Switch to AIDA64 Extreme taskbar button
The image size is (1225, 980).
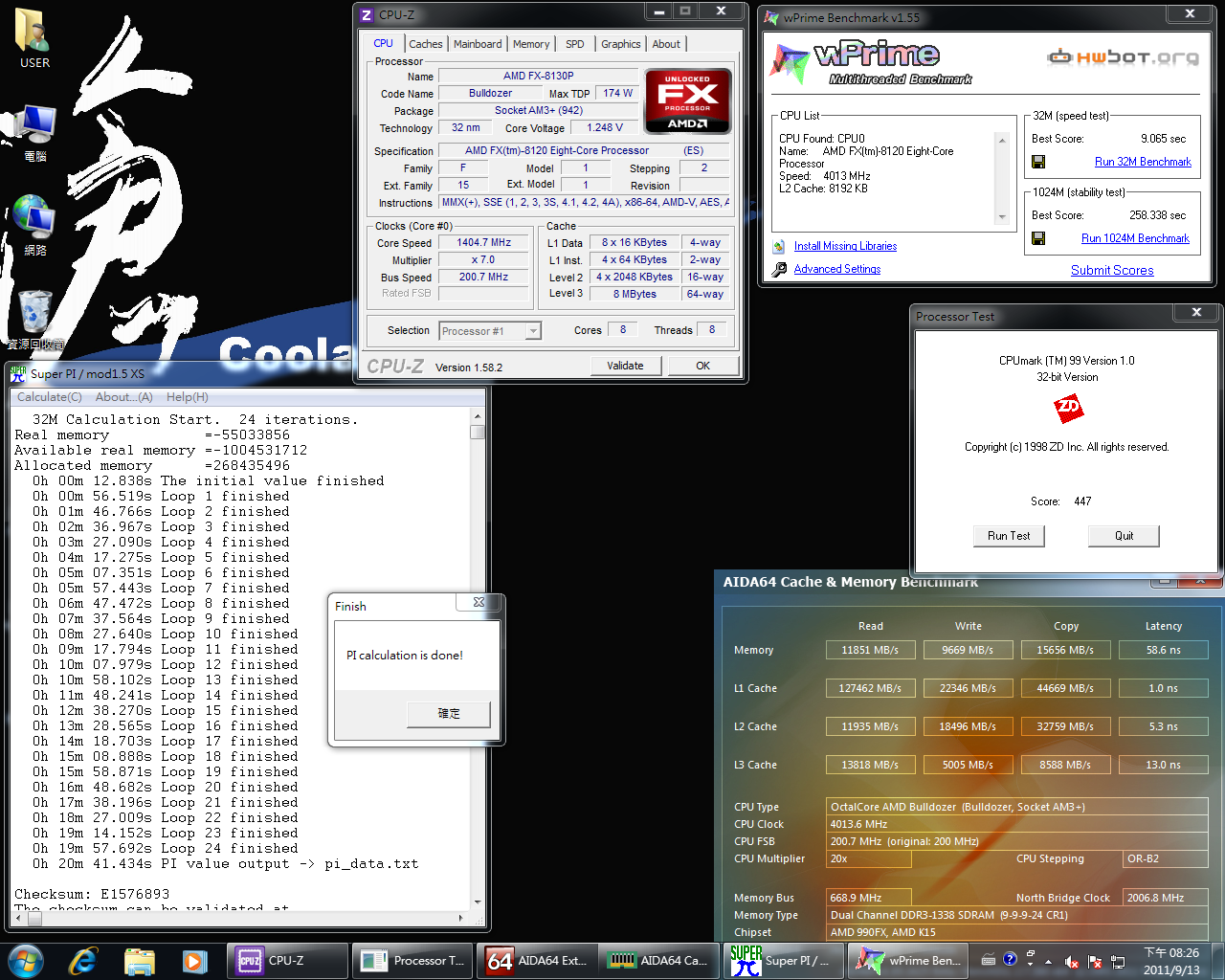[x=537, y=961]
